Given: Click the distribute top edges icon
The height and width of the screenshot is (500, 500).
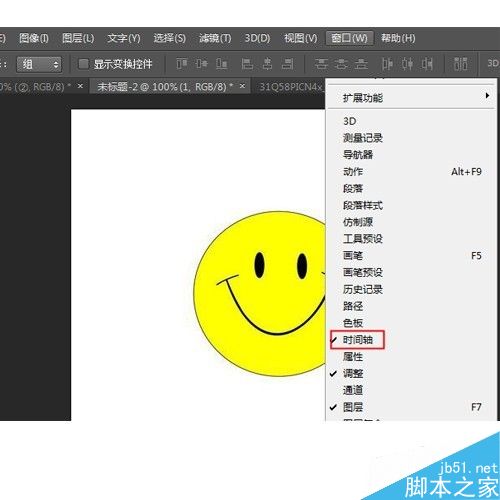Looking at the screenshot, I should coord(321,63).
